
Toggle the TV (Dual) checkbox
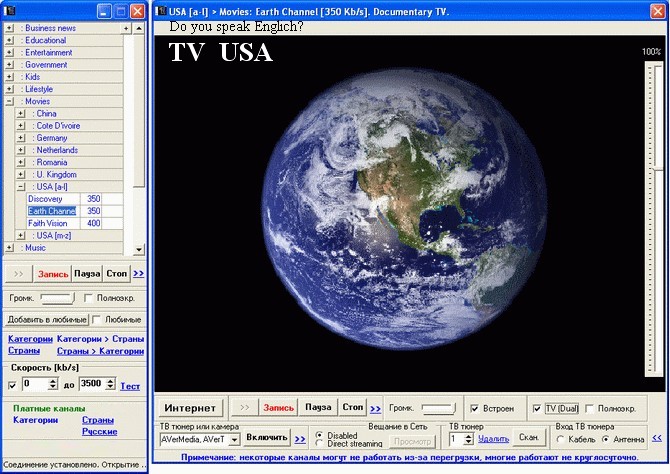[537, 409]
